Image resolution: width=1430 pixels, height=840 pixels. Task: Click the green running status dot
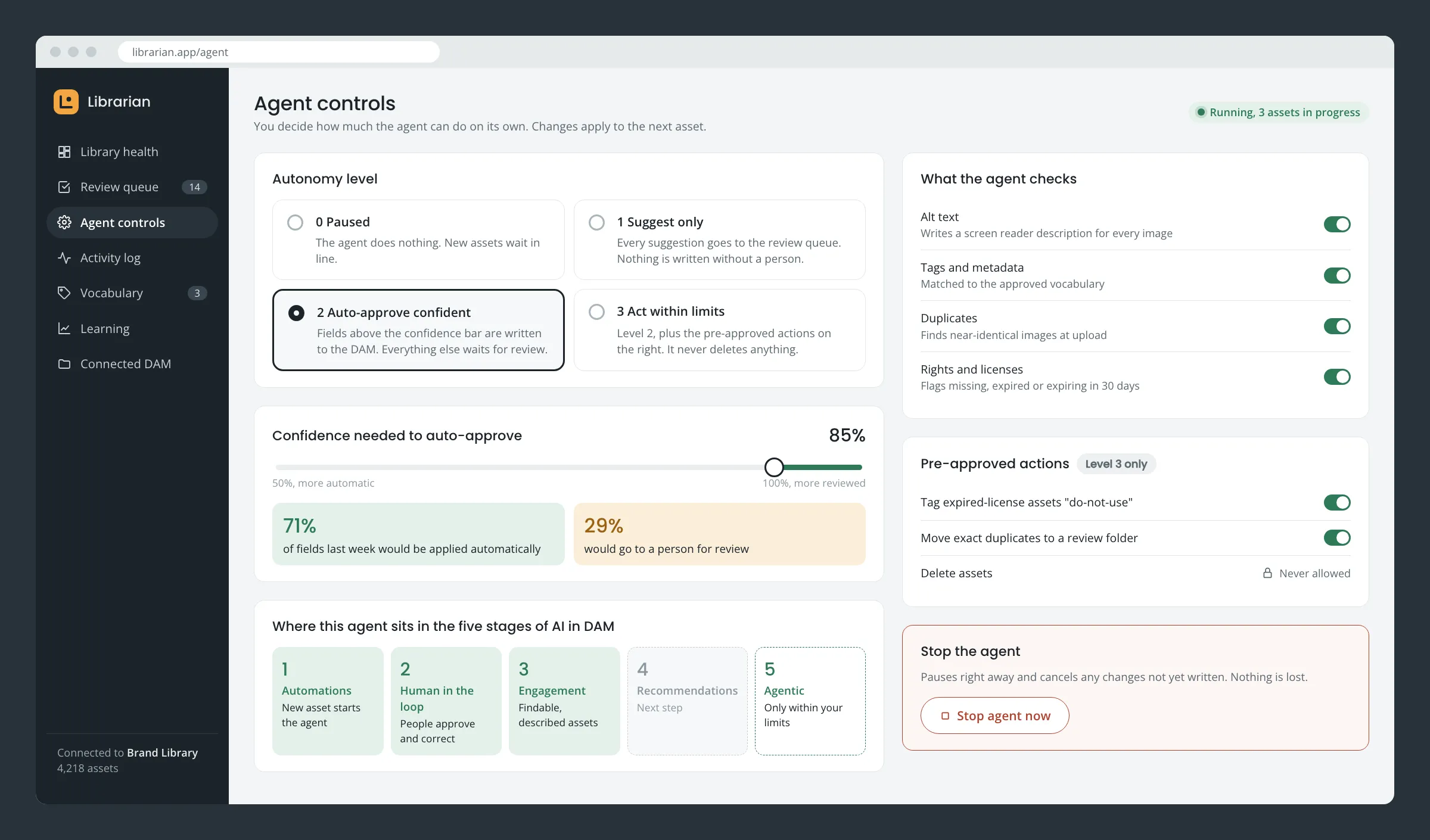click(1201, 112)
